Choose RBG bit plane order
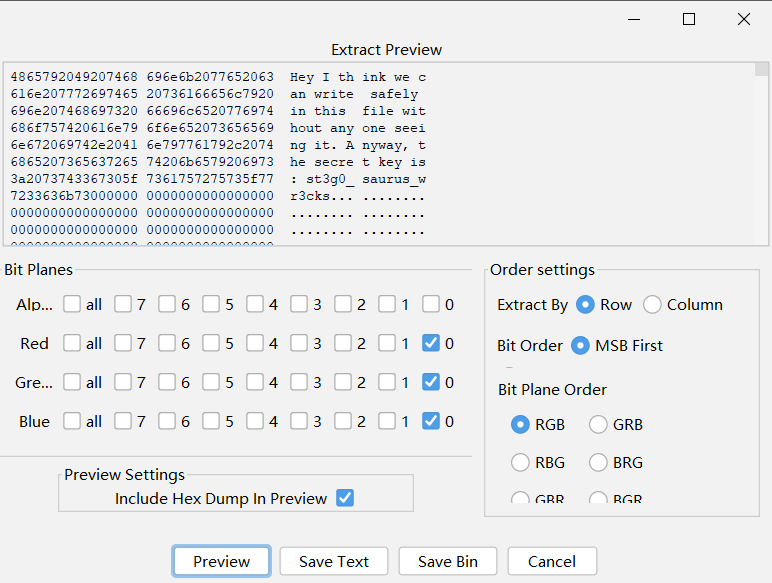This screenshot has width=772, height=583. click(x=520, y=462)
